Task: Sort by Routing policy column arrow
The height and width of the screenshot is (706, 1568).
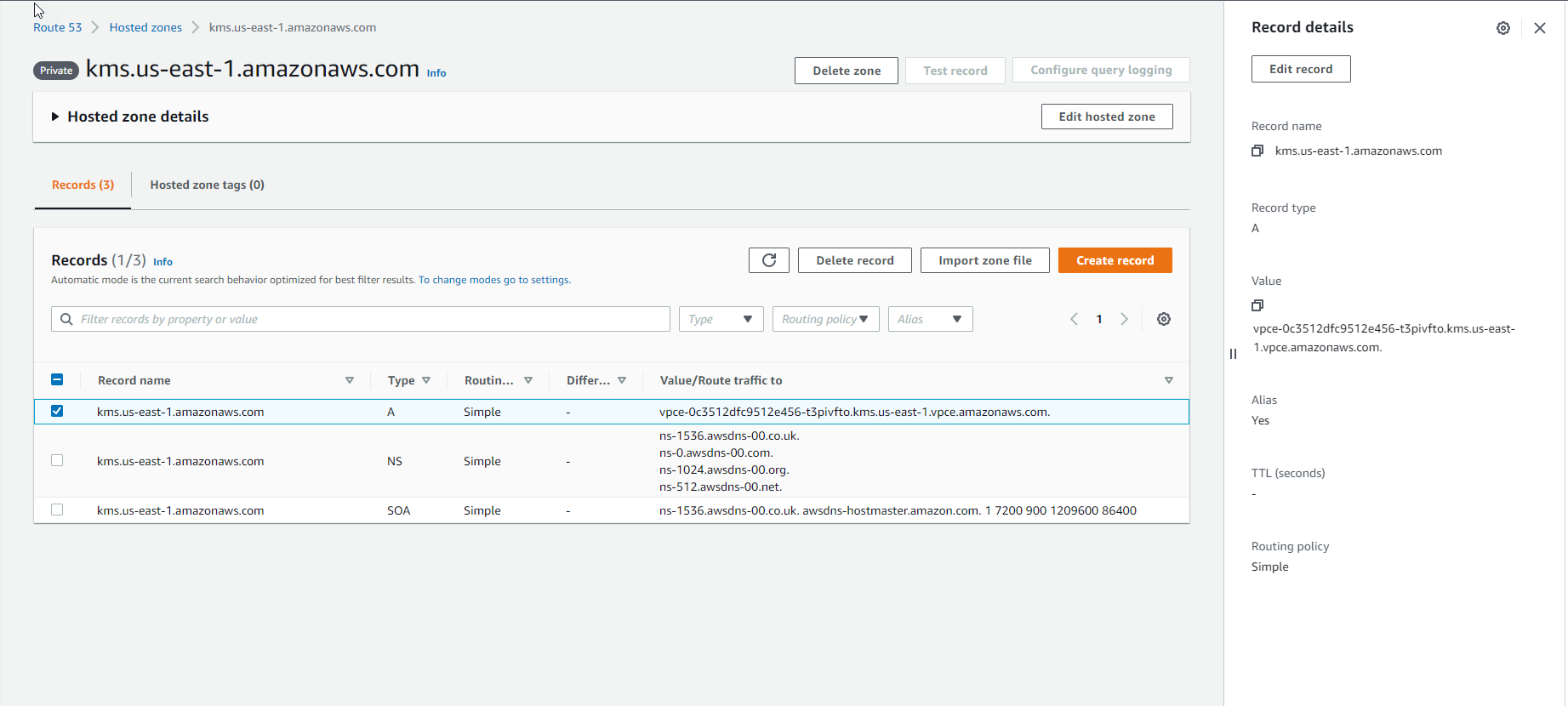Action: tap(528, 380)
